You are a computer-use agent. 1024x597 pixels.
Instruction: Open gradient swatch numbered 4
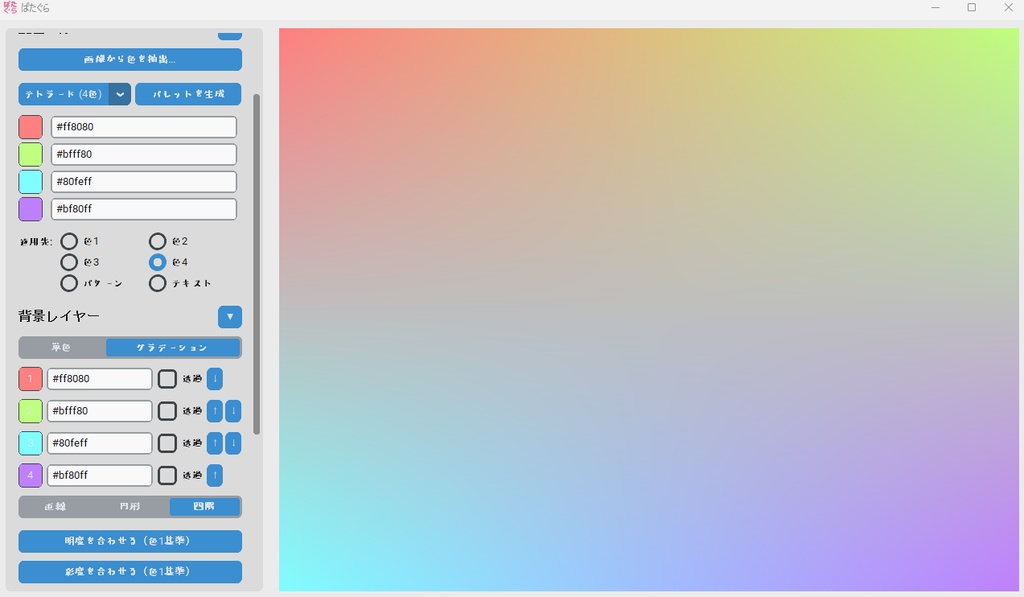point(31,475)
